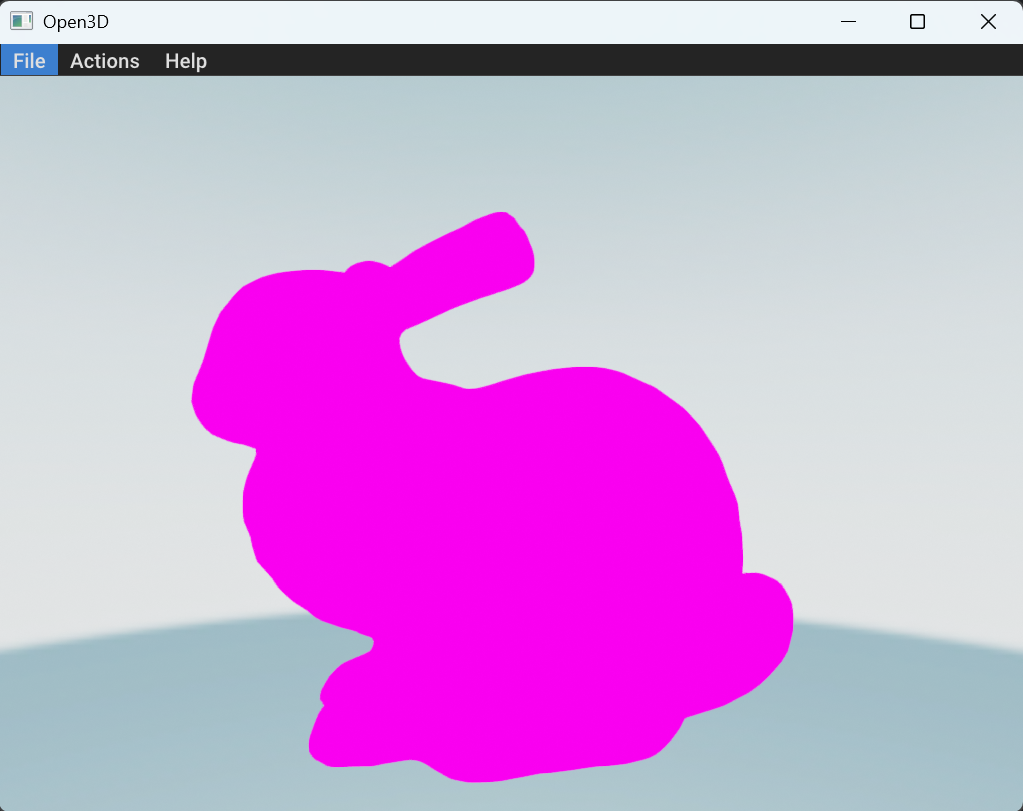Minimize the Open3D window
The image size is (1023, 811).
[x=848, y=22]
